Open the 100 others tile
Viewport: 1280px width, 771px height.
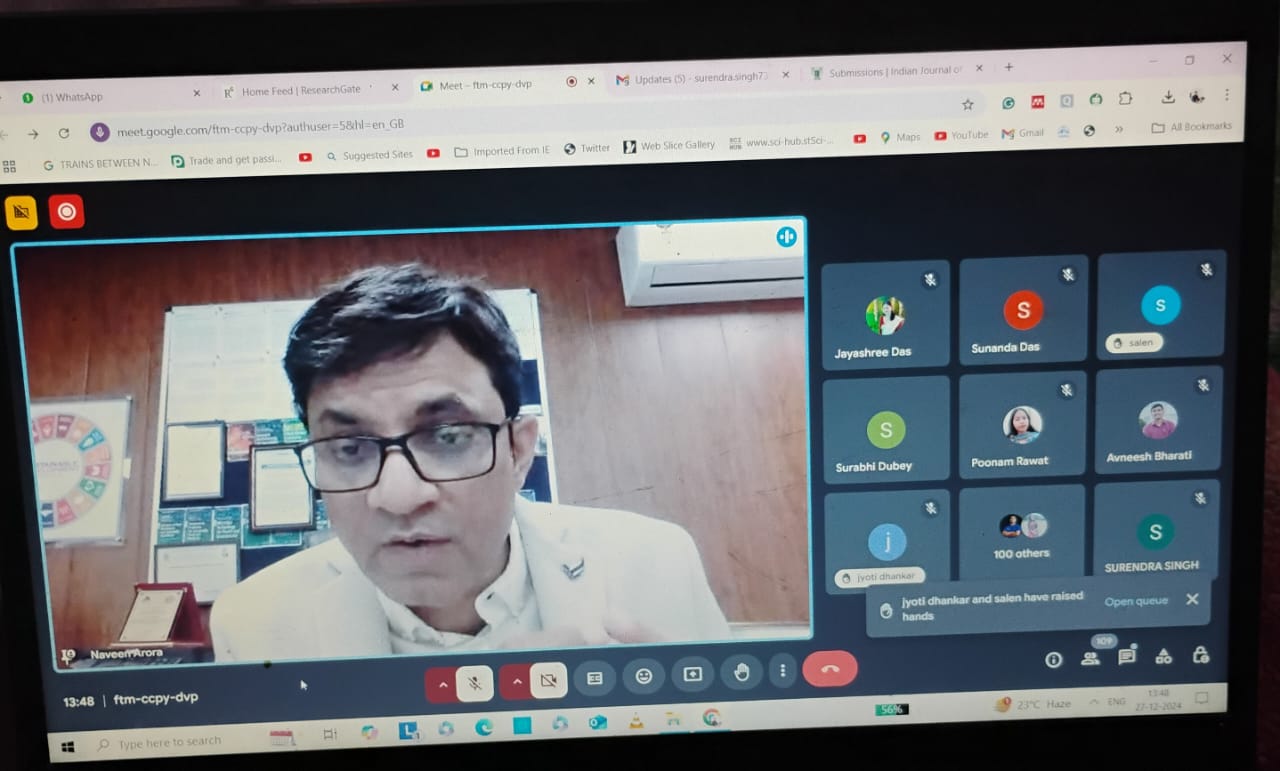(1022, 533)
